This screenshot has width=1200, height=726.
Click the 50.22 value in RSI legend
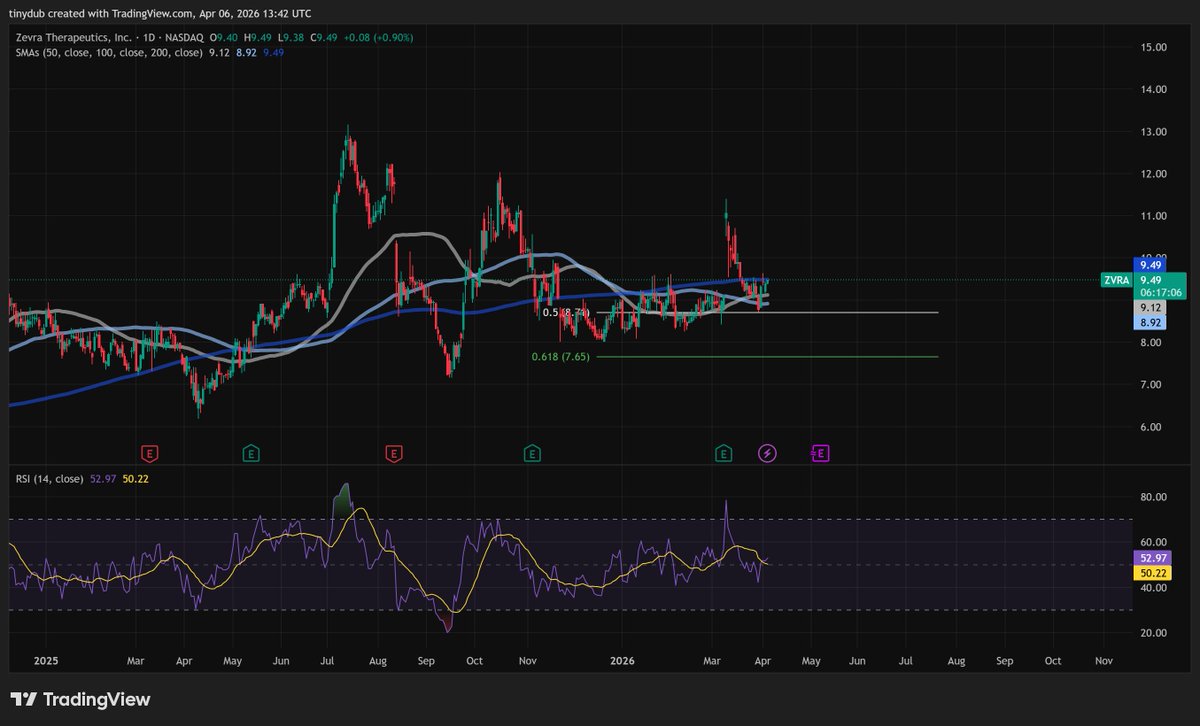coord(135,479)
